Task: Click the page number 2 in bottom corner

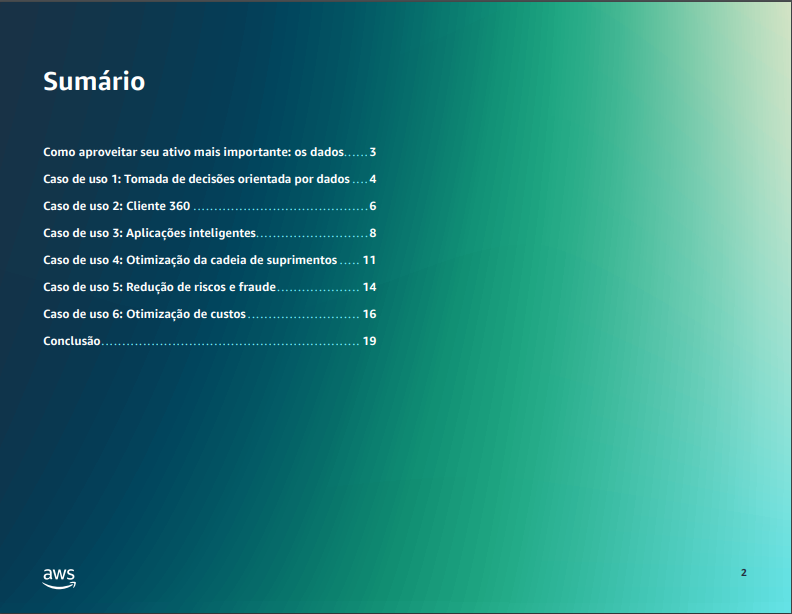Action: coord(743,573)
